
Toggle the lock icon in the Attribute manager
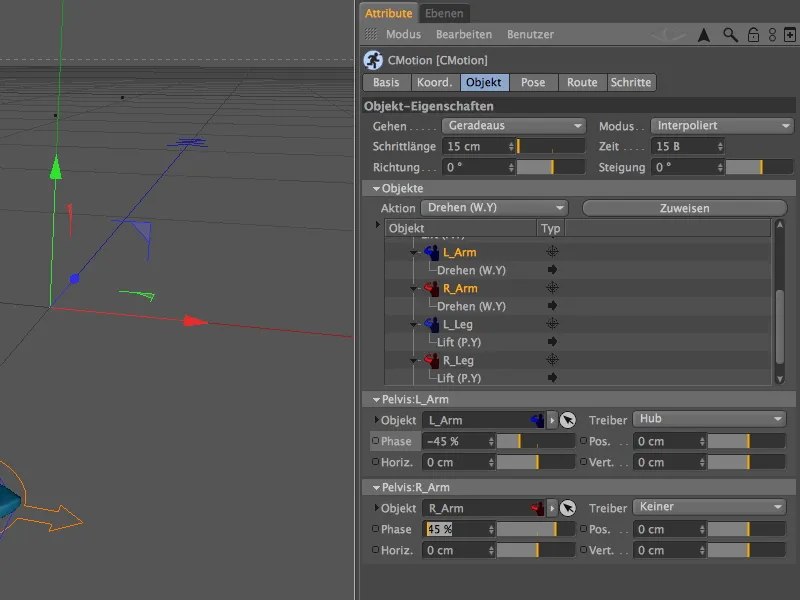[x=753, y=35]
